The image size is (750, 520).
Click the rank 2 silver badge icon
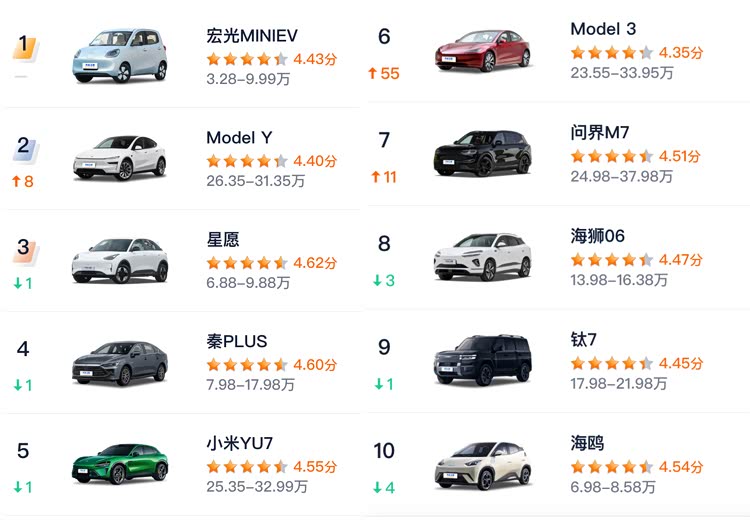pyautogui.click(x=26, y=148)
